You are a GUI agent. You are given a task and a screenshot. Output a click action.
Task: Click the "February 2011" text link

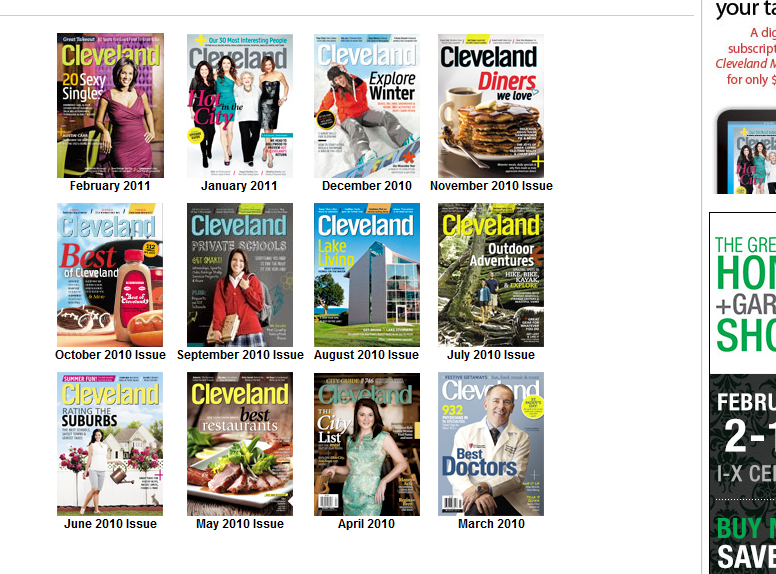tap(110, 186)
